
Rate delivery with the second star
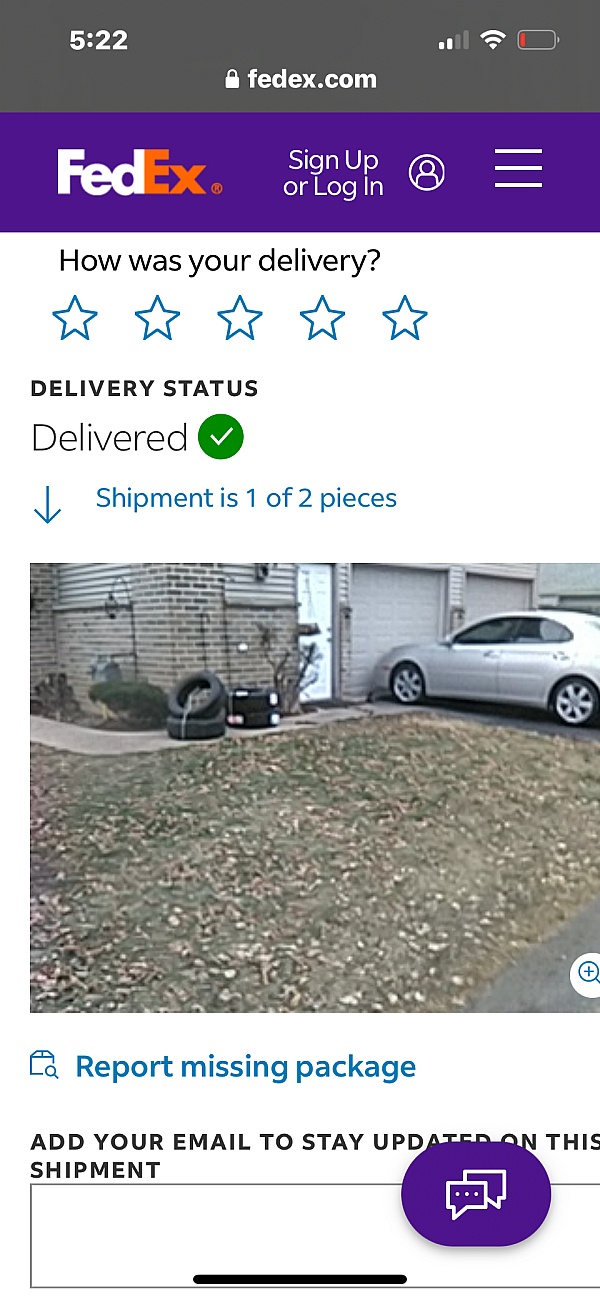[x=157, y=319]
